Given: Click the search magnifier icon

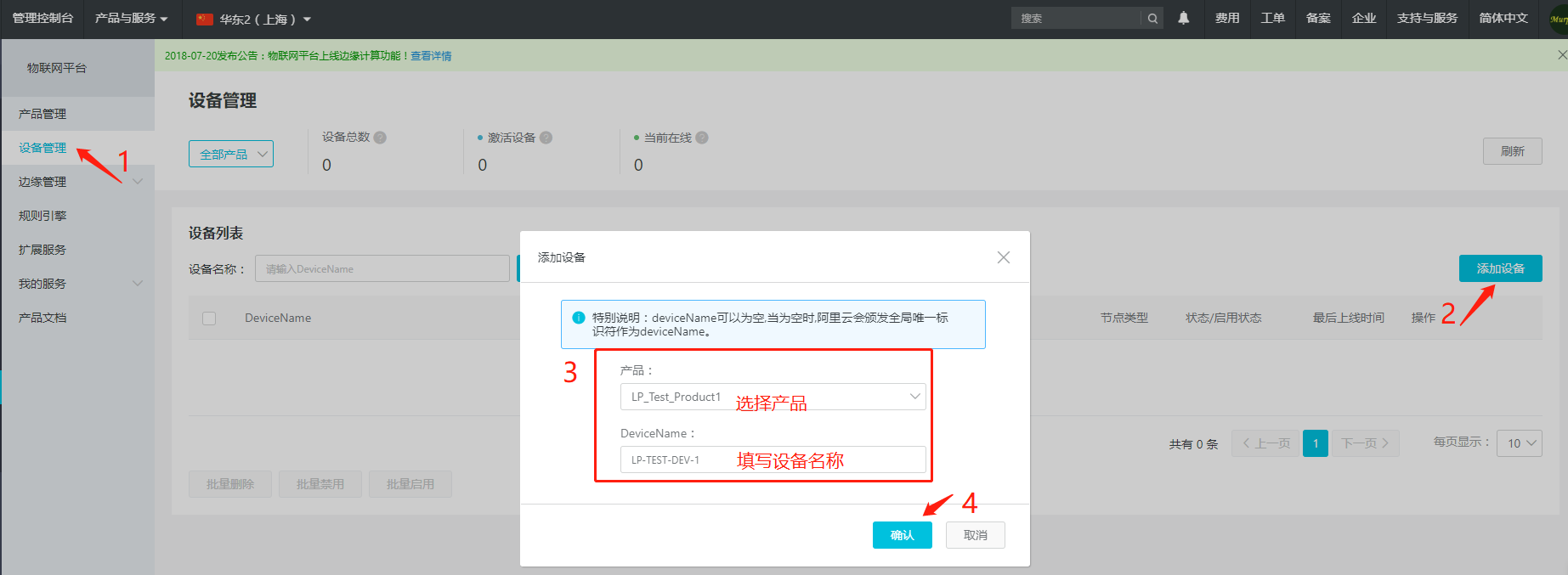Looking at the screenshot, I should pos(1152,19).
